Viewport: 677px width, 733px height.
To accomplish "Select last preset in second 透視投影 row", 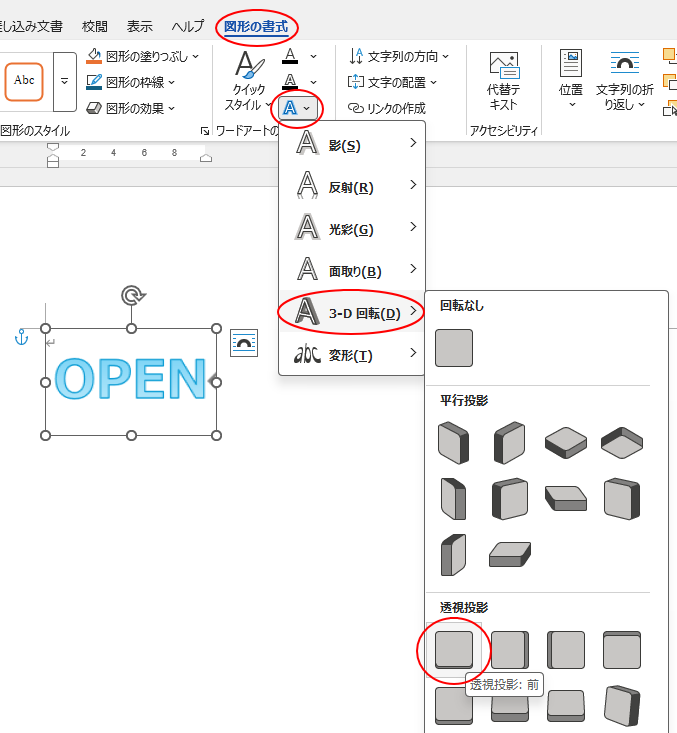I will 622,706.
